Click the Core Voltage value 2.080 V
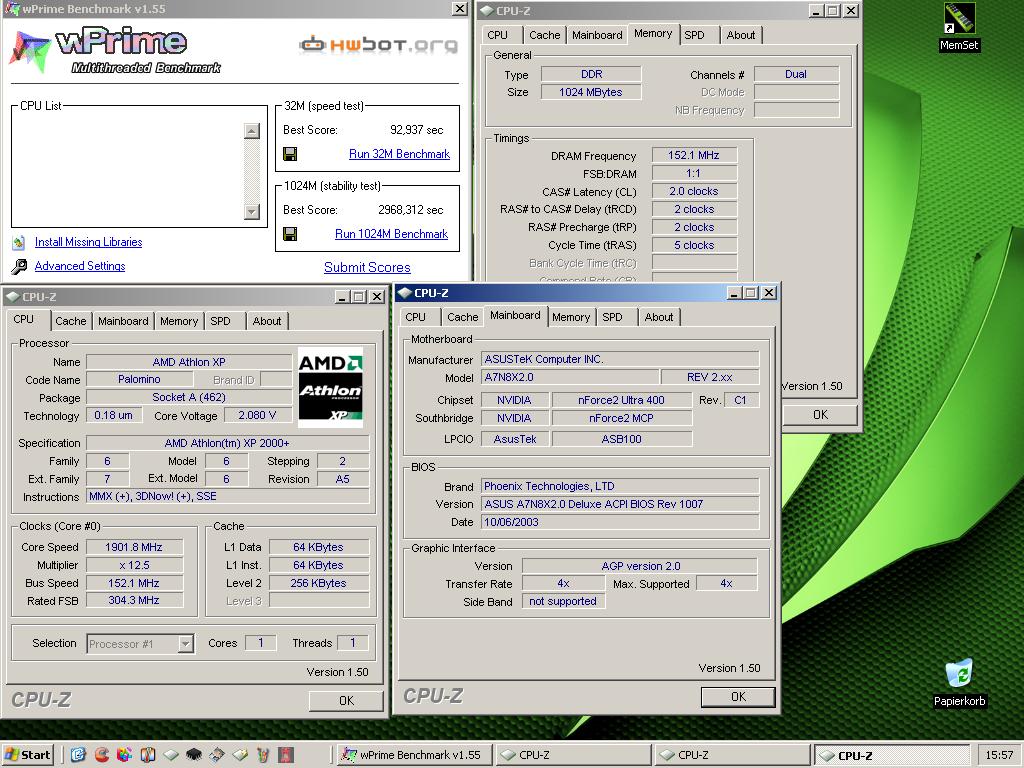This screenshot has width=1024, height=768. (x=257, y=415)
